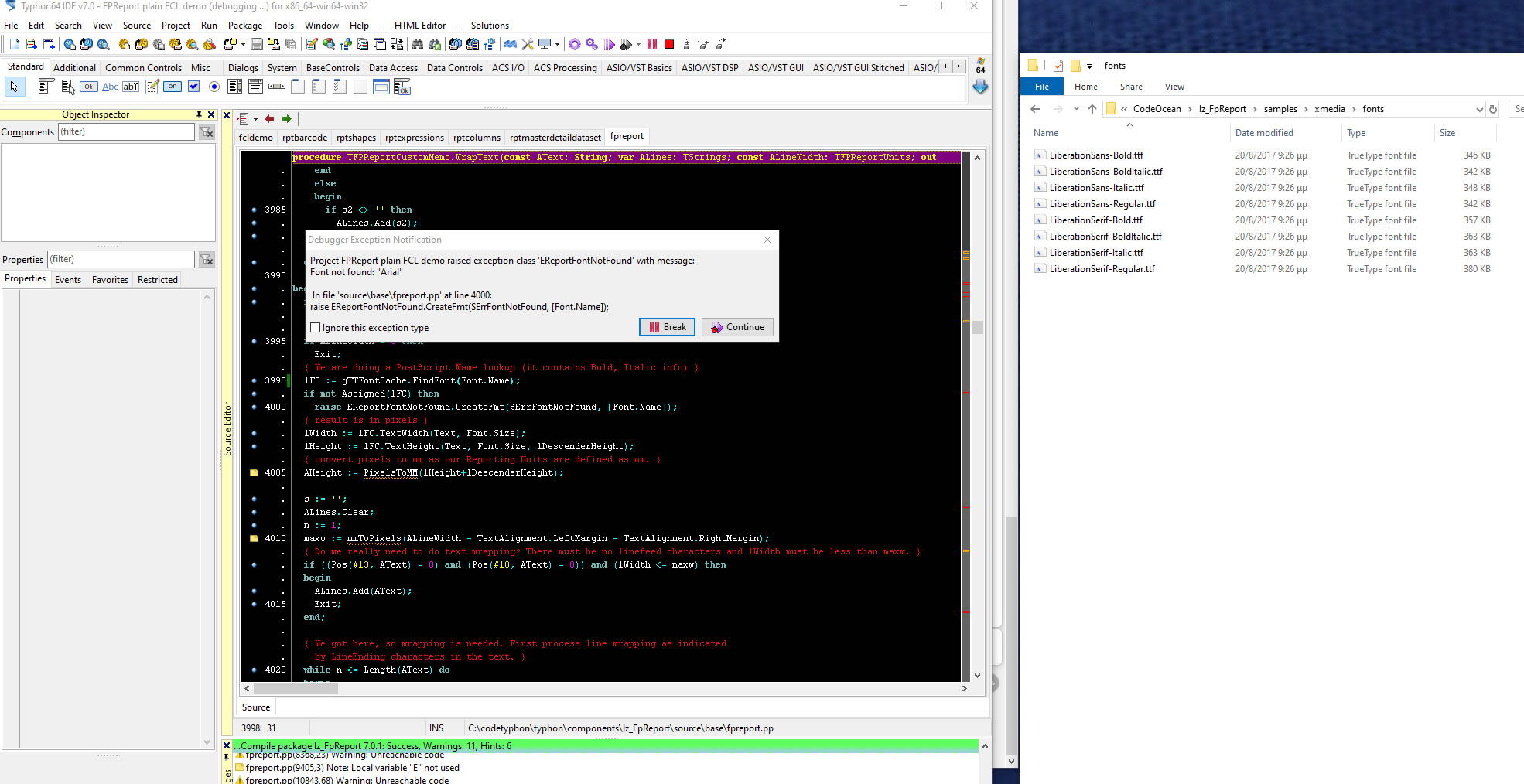Open Explorer address bar history dropdown
This screenshot has height=784, width=1524.
point(1479,109)
